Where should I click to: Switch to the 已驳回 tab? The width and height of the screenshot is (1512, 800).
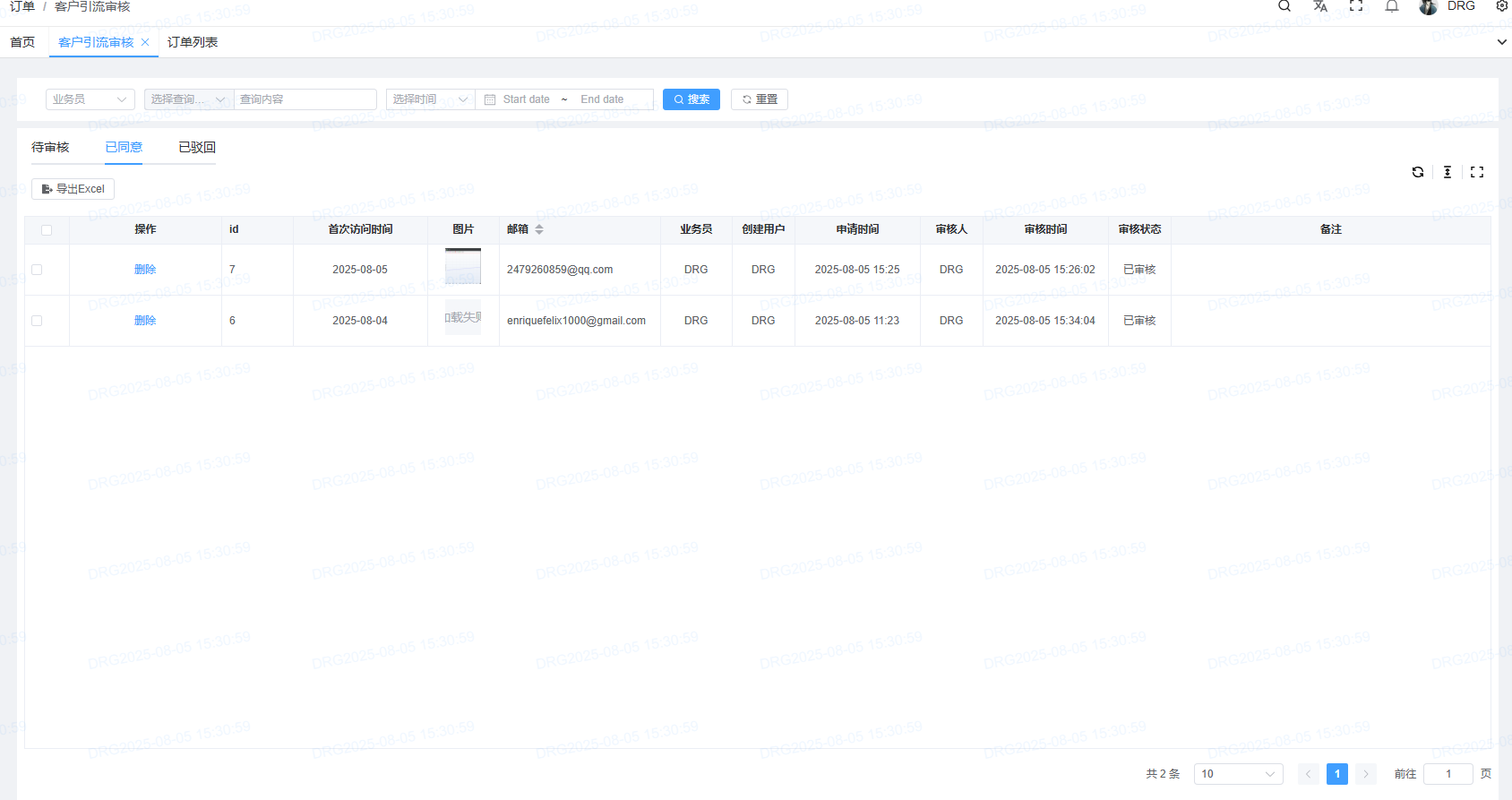(x=197, y=148)
